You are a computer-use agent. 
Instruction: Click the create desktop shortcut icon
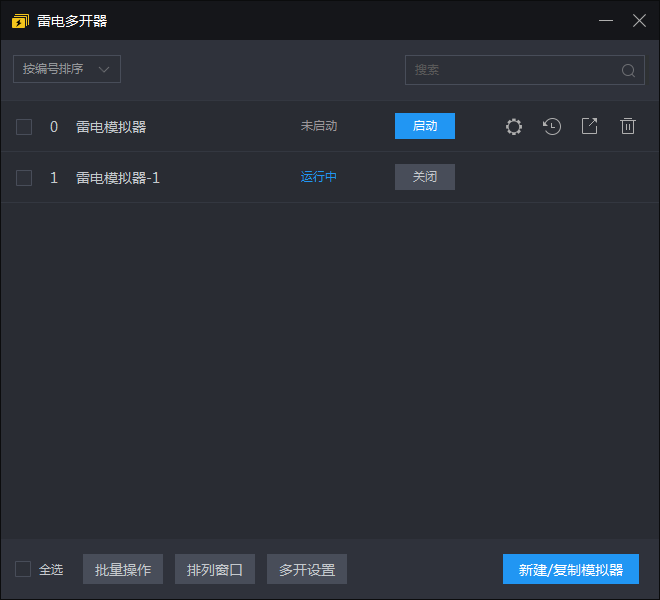pos(590,127)
